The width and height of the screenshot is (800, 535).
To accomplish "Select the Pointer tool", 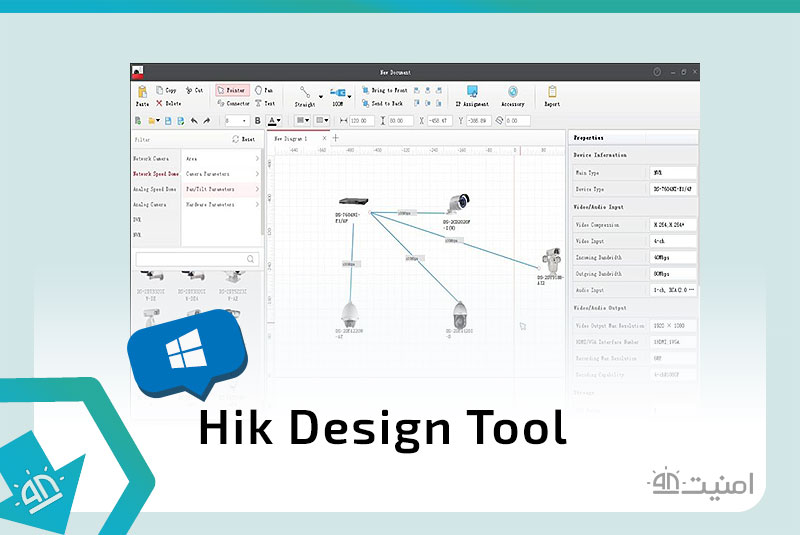I will pos(232,90).
